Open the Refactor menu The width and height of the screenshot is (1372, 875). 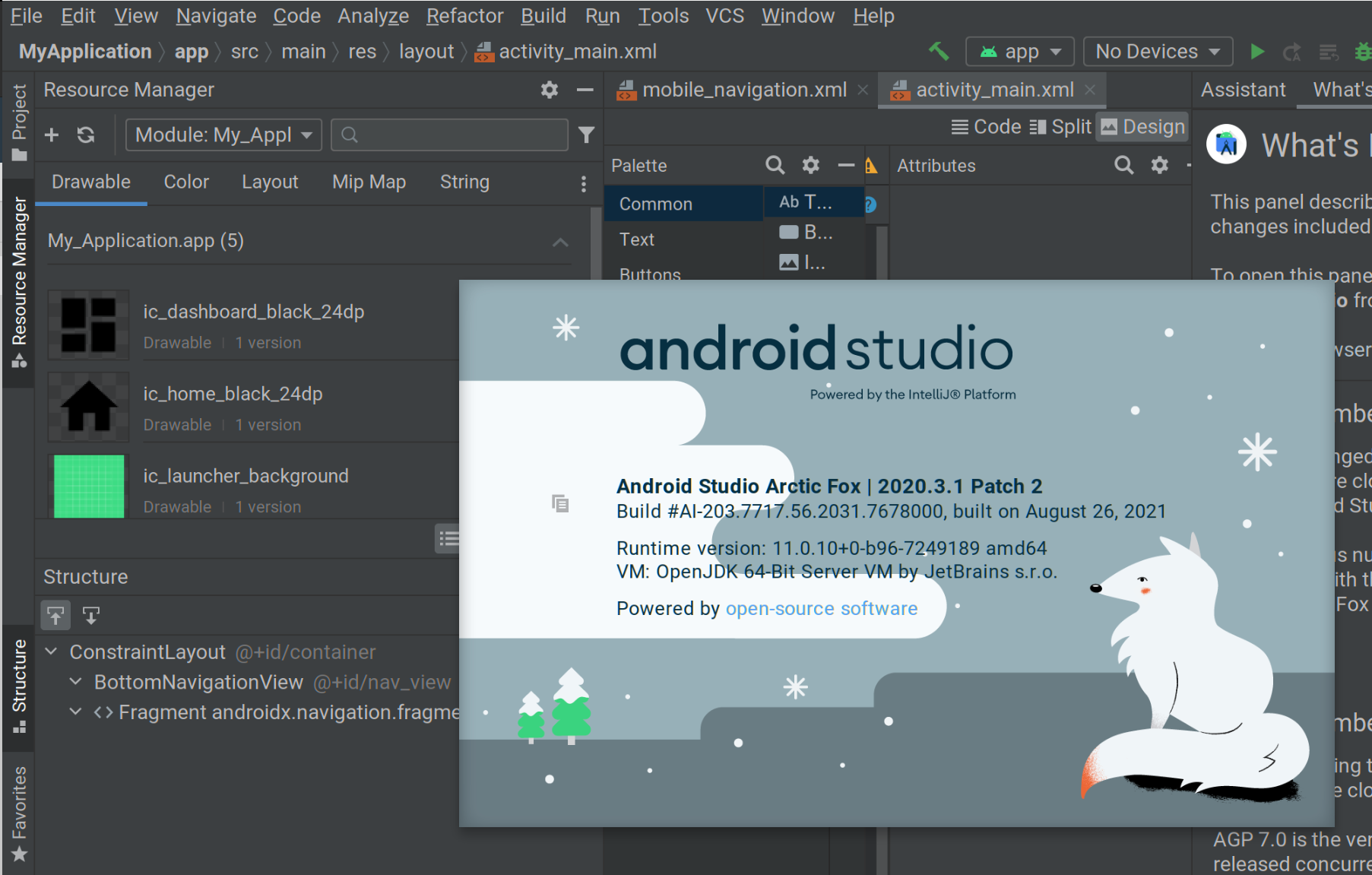(x=464, y=16)
